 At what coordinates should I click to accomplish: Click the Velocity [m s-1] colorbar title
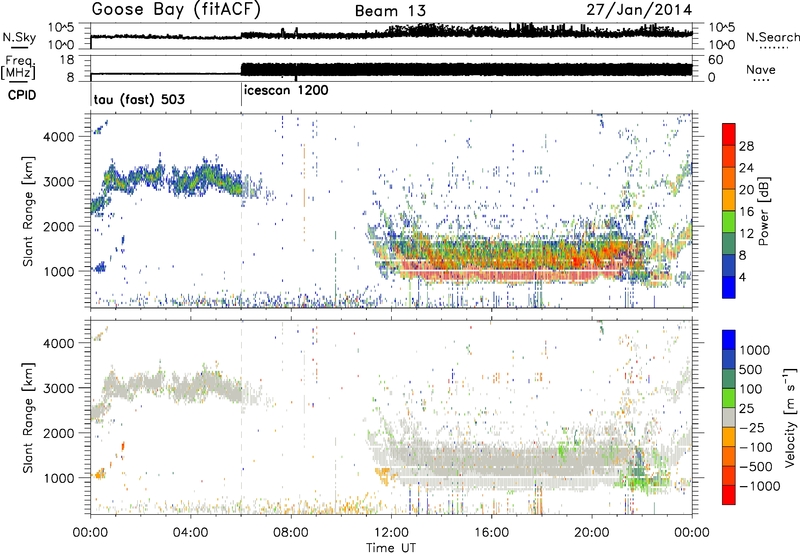(790, 417)
